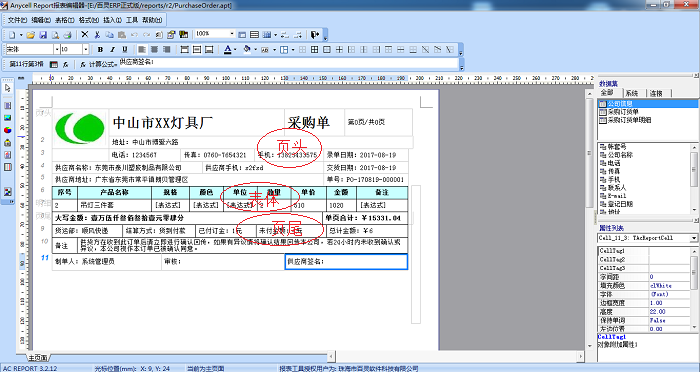Click the Save disk icon

(43, 34)
